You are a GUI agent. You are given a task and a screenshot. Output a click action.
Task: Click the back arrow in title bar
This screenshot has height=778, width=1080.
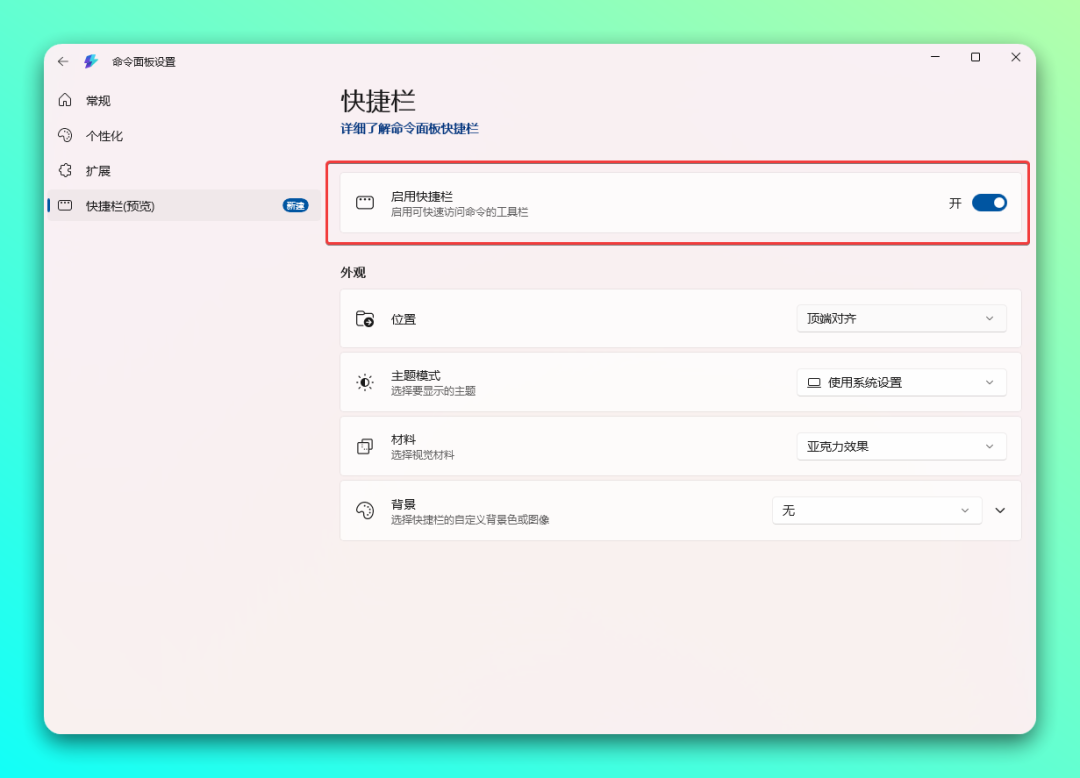[63, 61]
